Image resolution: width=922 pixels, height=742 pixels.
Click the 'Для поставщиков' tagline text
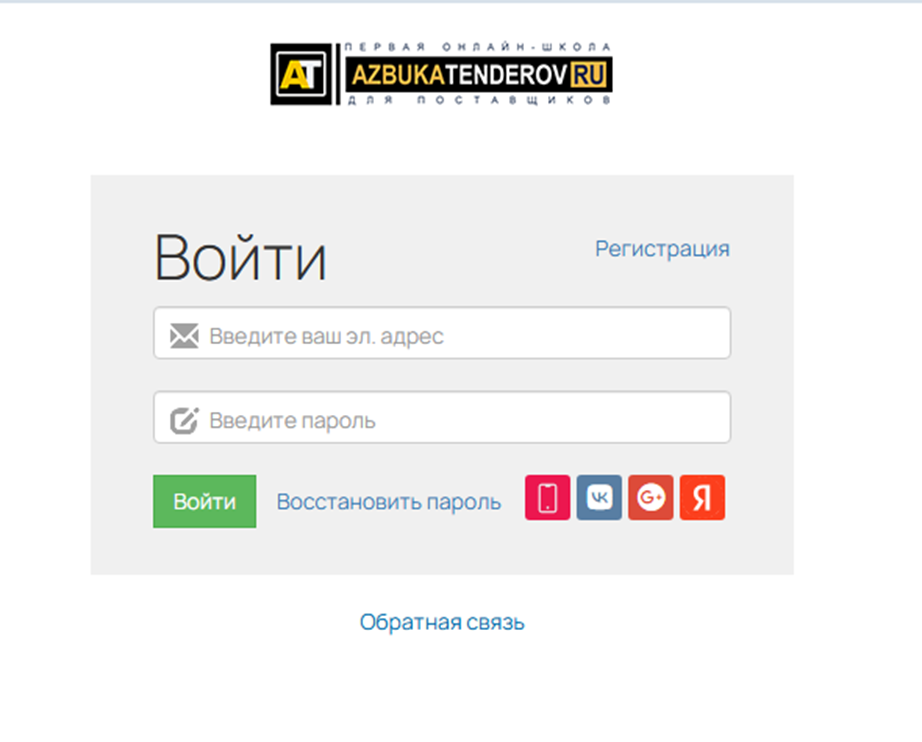(479, 100)
